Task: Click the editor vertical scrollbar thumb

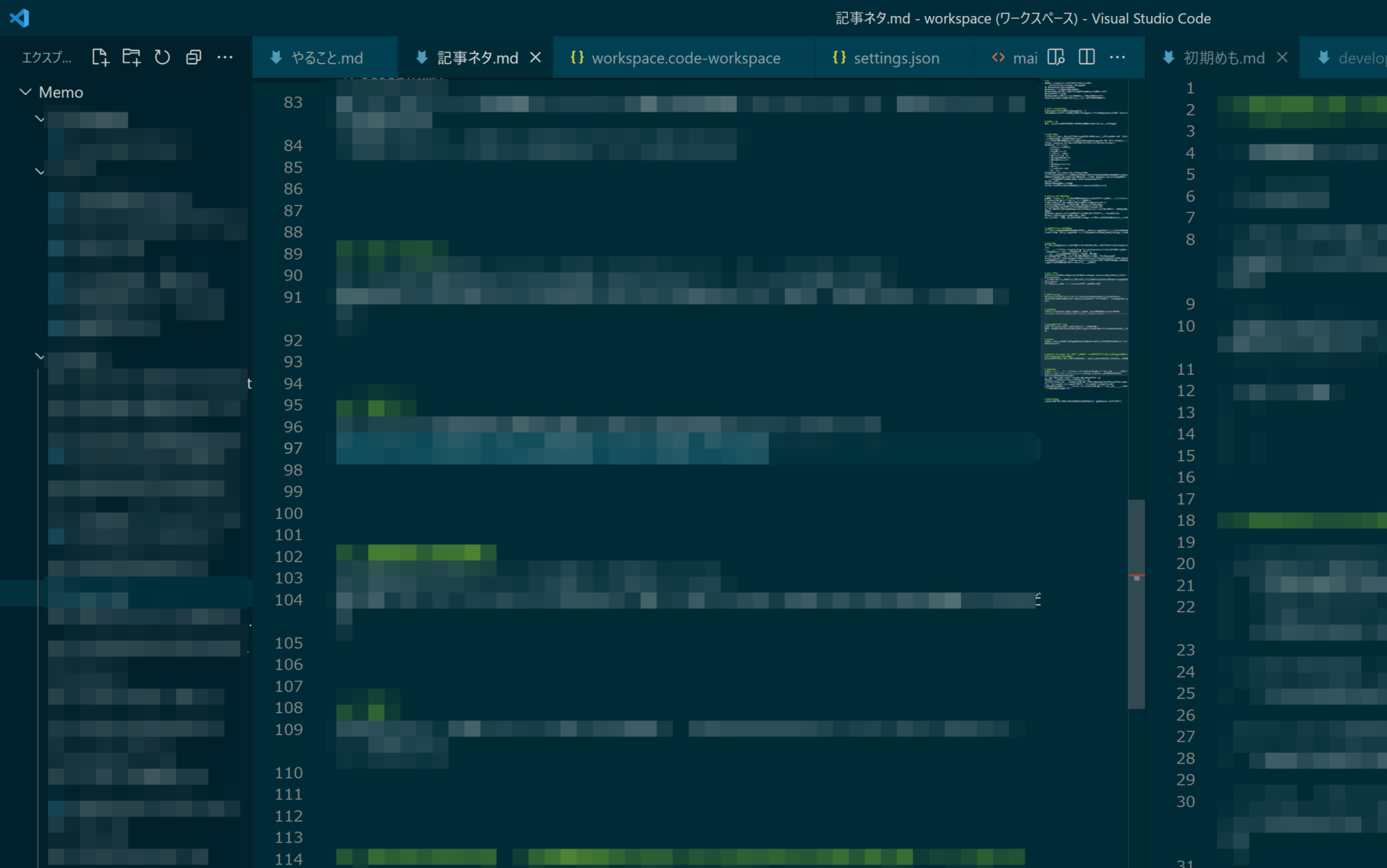Action: pos(1137,604)
